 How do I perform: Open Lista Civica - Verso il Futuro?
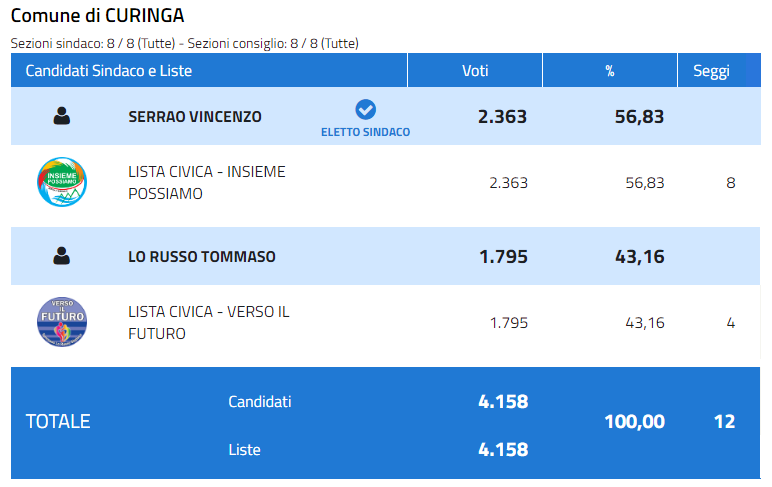click(x=209, y=323)
